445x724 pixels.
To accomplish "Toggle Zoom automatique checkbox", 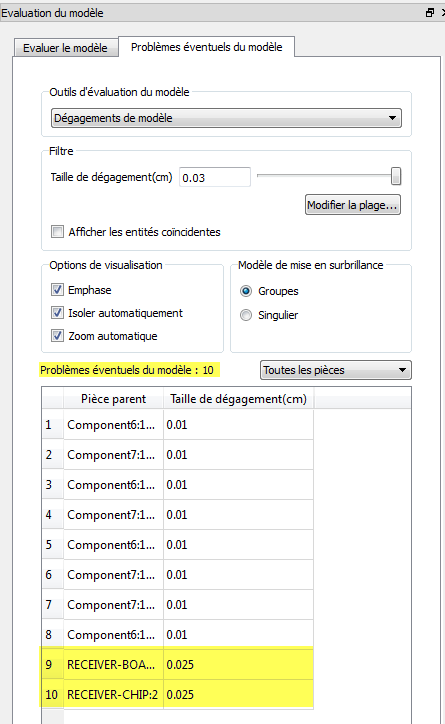I will 57,336.
